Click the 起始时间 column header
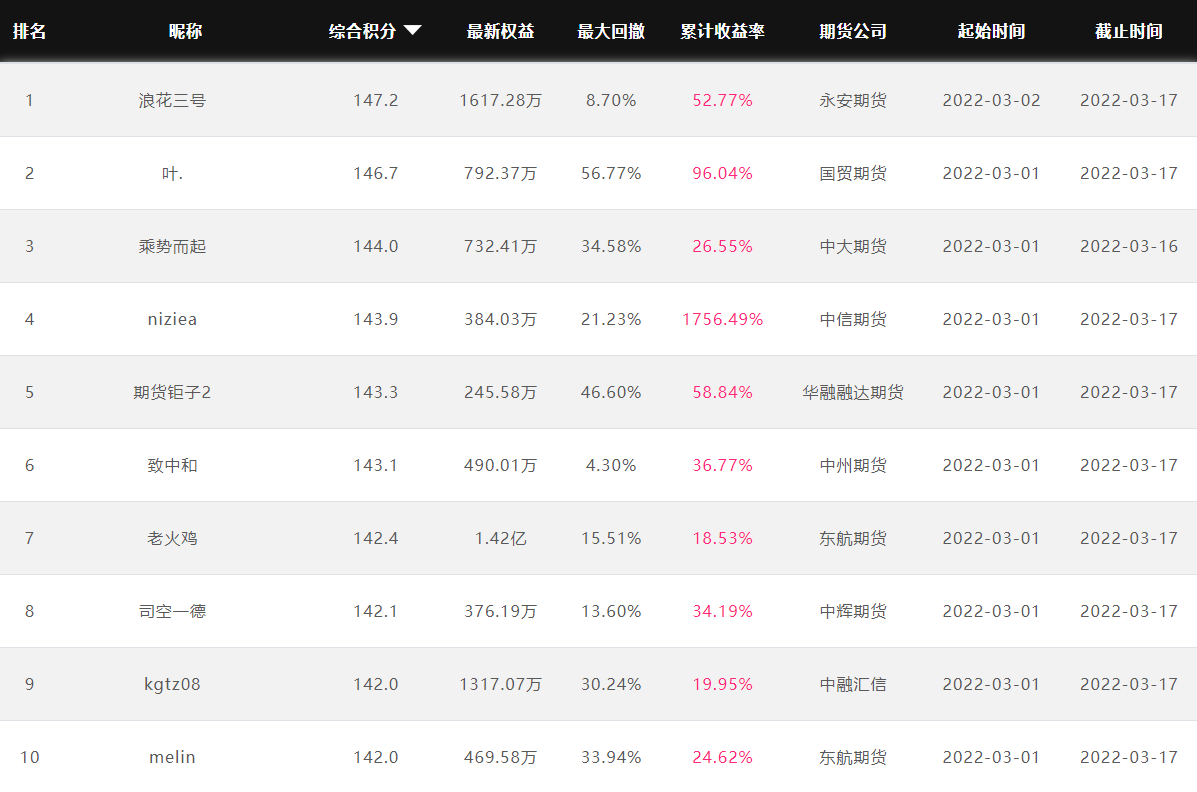Viewport: 1197px width, 792px height. click(x=991, y=31)
